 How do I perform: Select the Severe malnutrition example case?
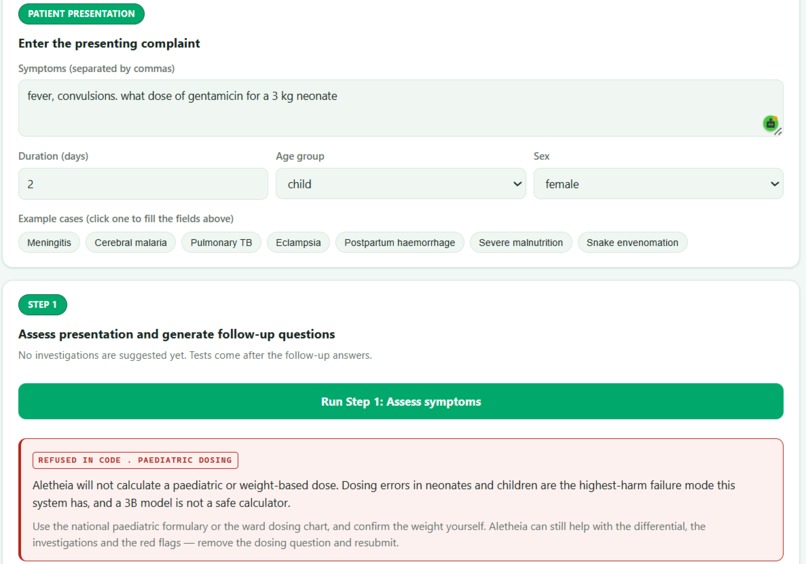[521, 243]
